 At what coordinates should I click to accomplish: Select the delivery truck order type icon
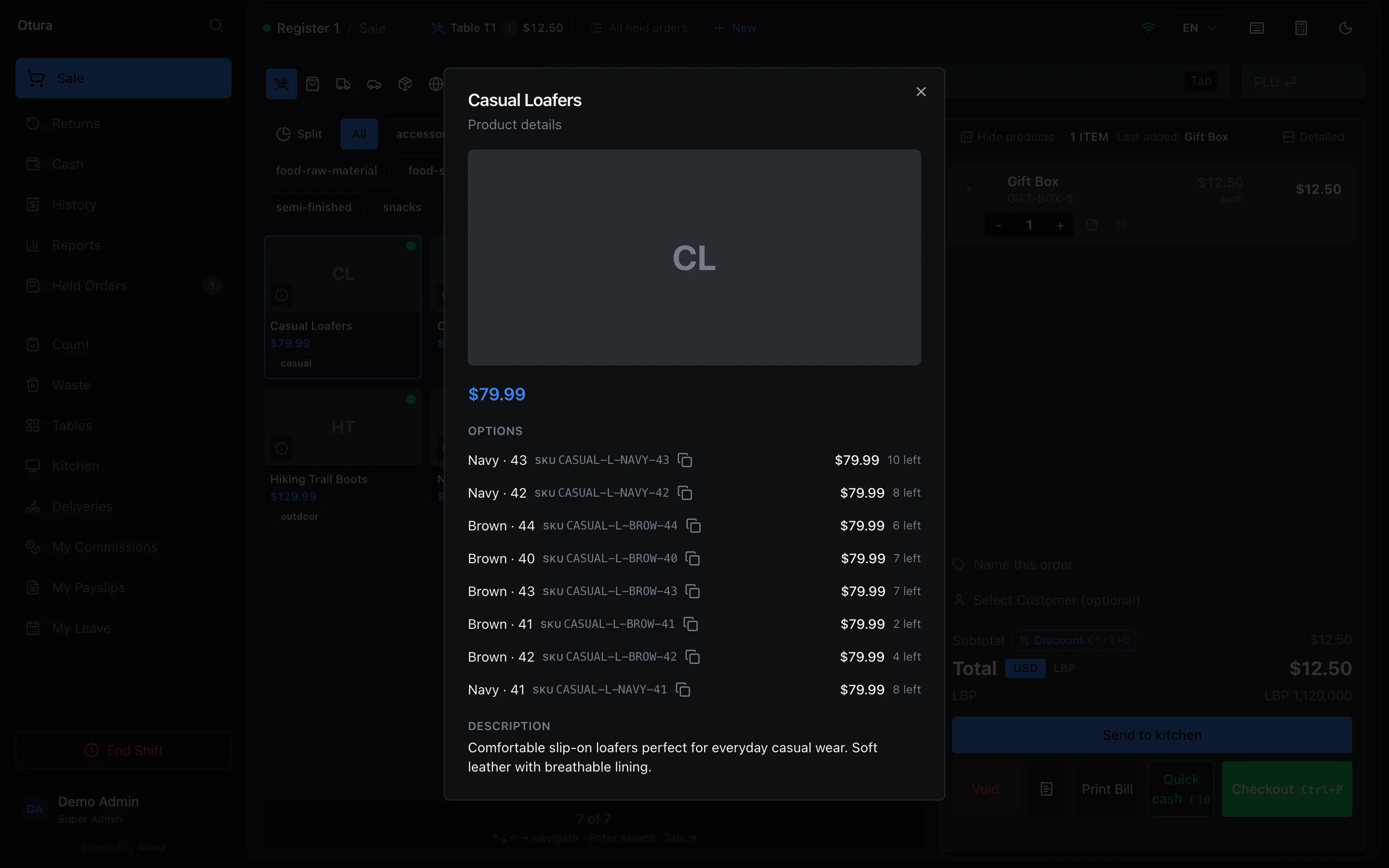click(343, 84)
